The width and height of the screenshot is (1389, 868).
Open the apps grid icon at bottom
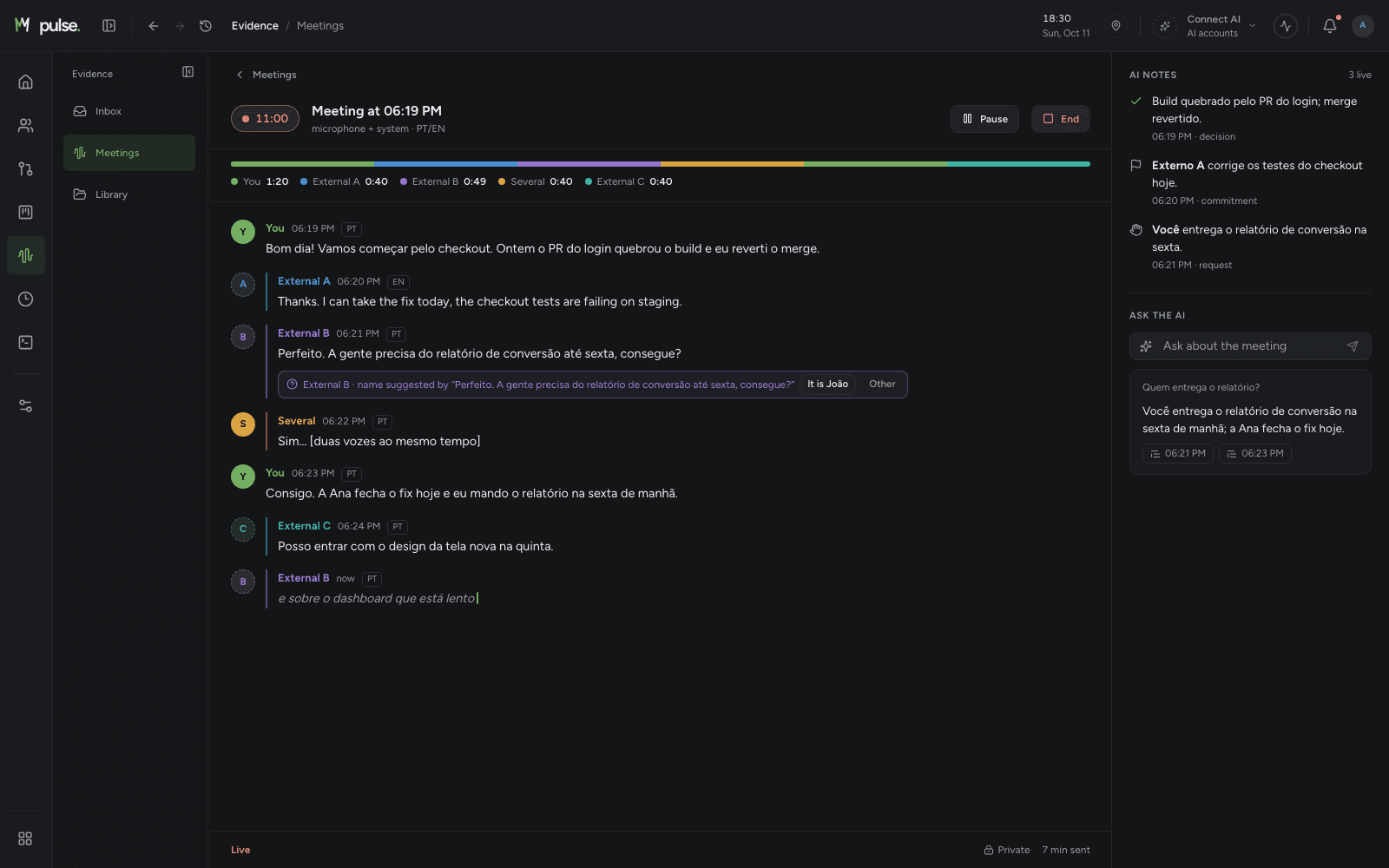tap(25, 838)
